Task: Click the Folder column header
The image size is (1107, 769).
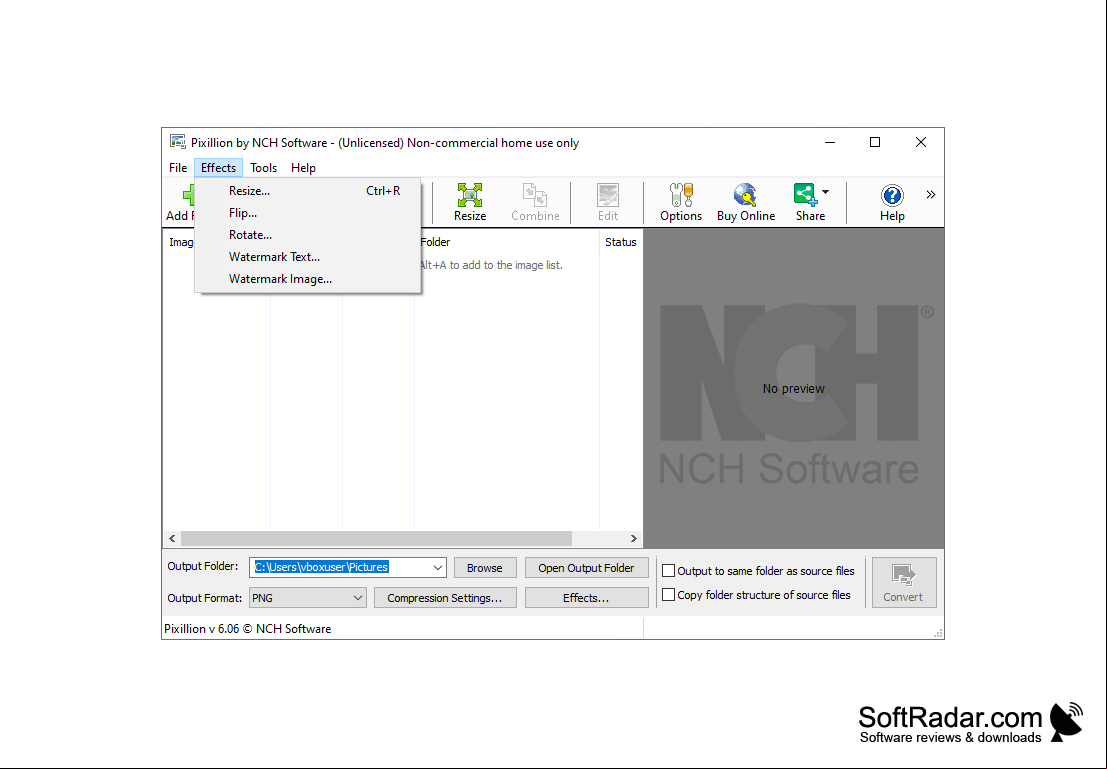Action: pos(435,242)
